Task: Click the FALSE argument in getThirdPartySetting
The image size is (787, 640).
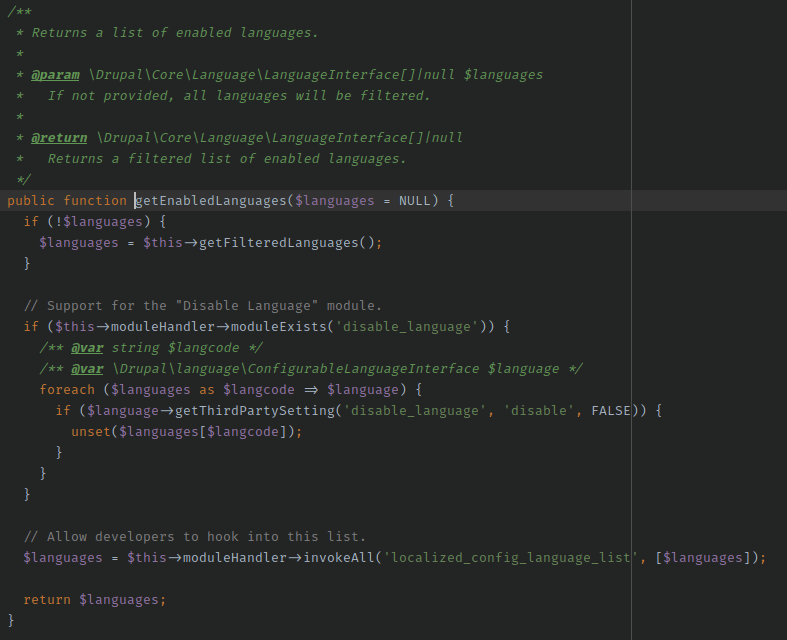Action: click(x=610, y=411)
